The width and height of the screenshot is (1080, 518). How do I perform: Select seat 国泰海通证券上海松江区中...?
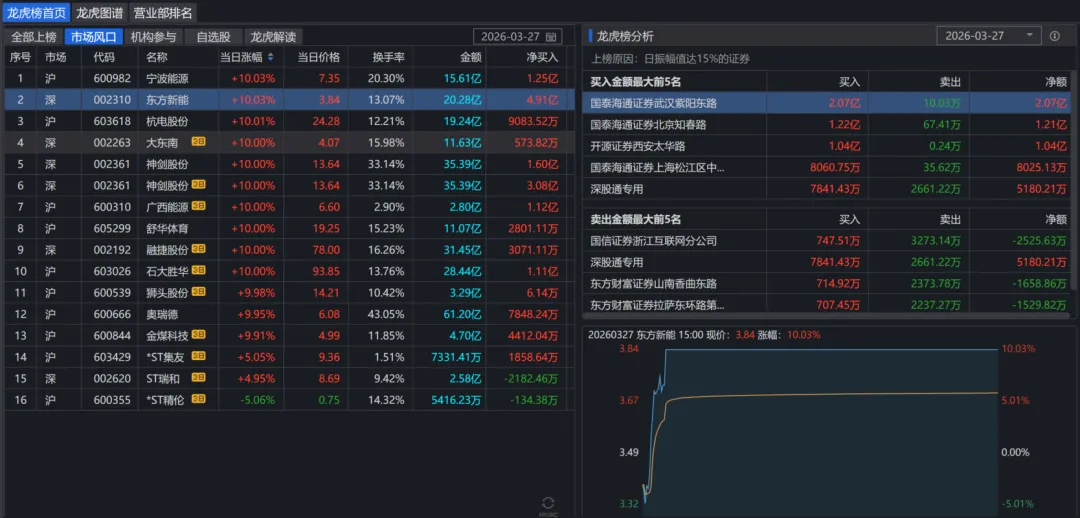tap(658, 167)
